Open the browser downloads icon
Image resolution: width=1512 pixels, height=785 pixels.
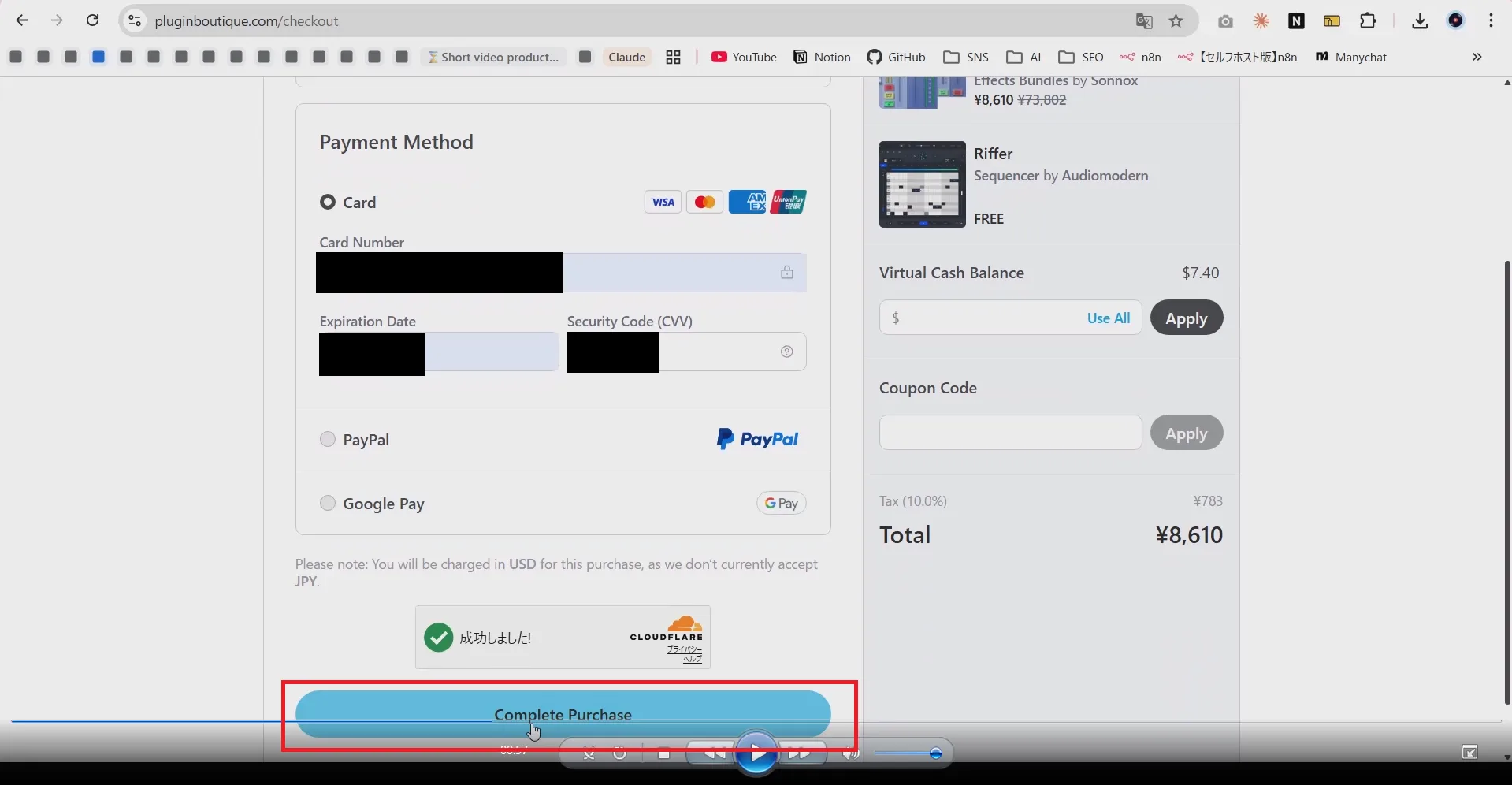tap(1420, 21)
